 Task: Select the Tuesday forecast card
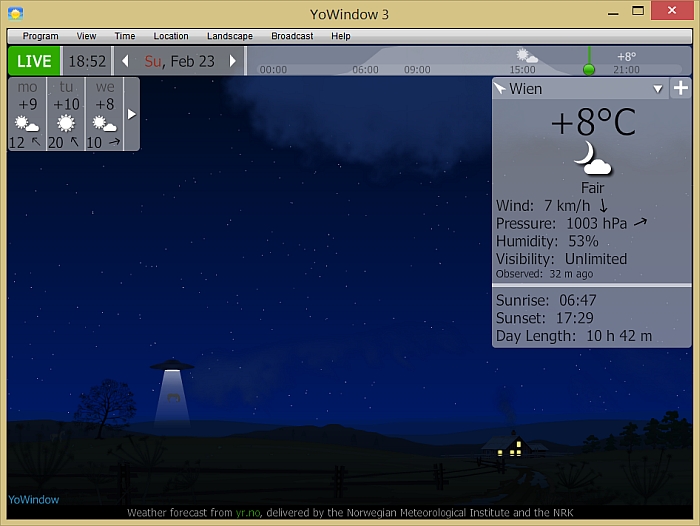click(66, 114)
